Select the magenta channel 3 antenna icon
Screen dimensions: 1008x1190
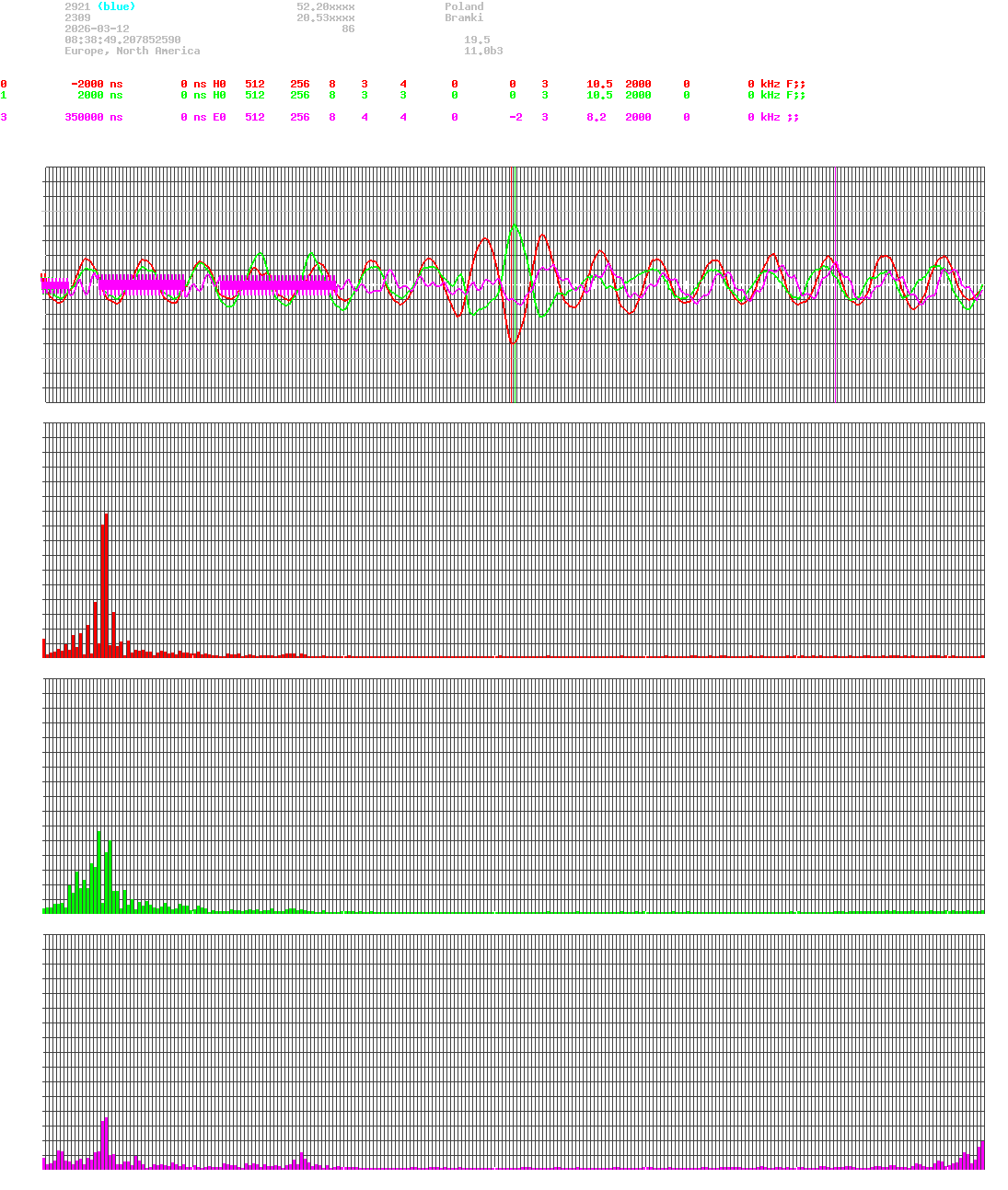click(794, 117)
